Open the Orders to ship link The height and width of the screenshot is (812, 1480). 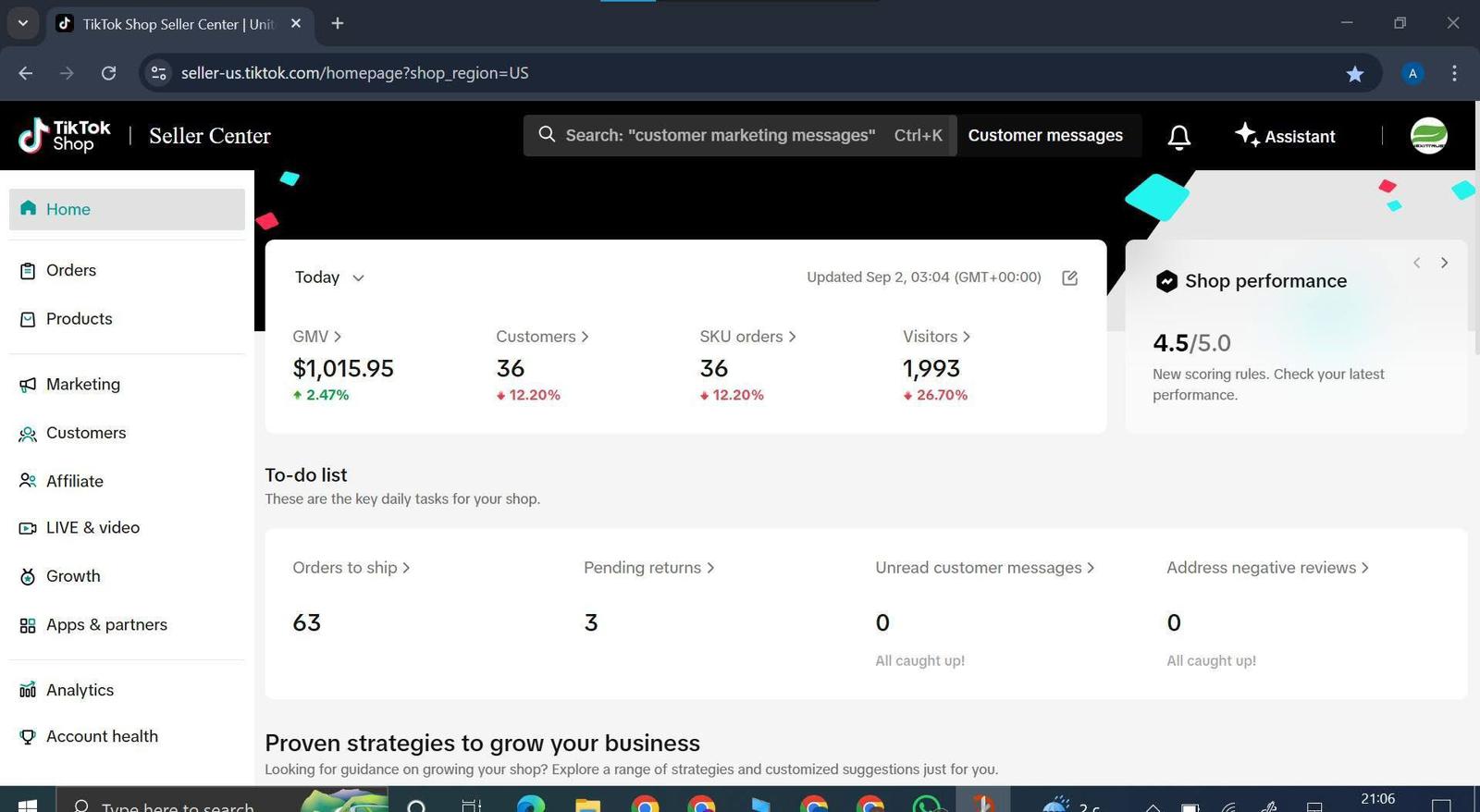coord(351,568)
